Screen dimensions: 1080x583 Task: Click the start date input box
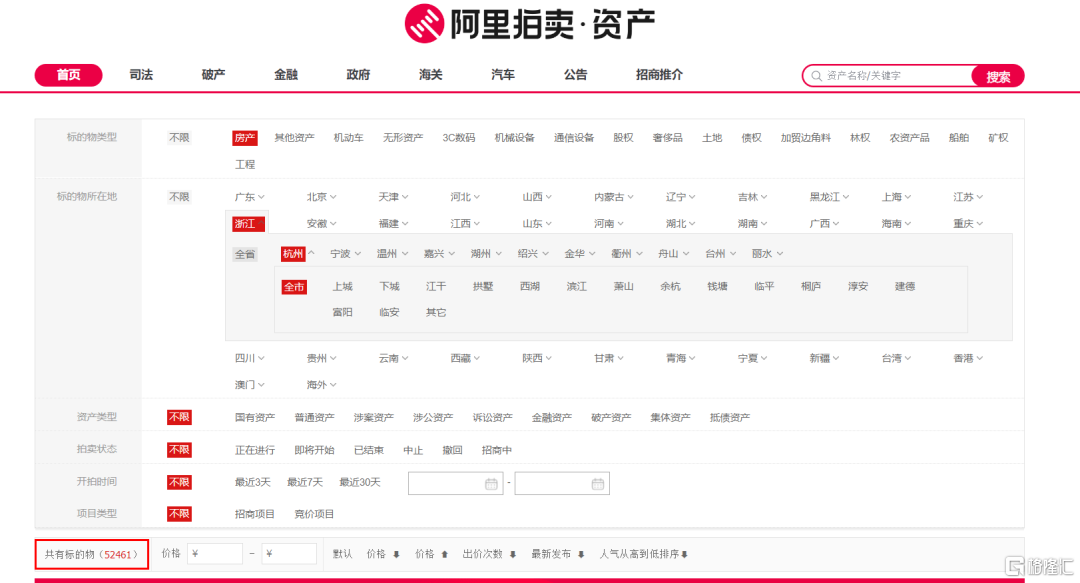click(x=455, y=483)
